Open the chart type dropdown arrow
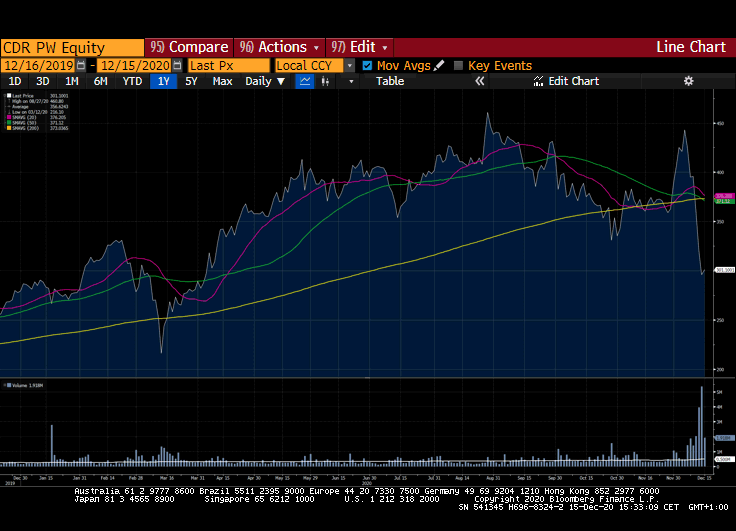This screenshot has width=736, height=531. [x=349, y=81]
